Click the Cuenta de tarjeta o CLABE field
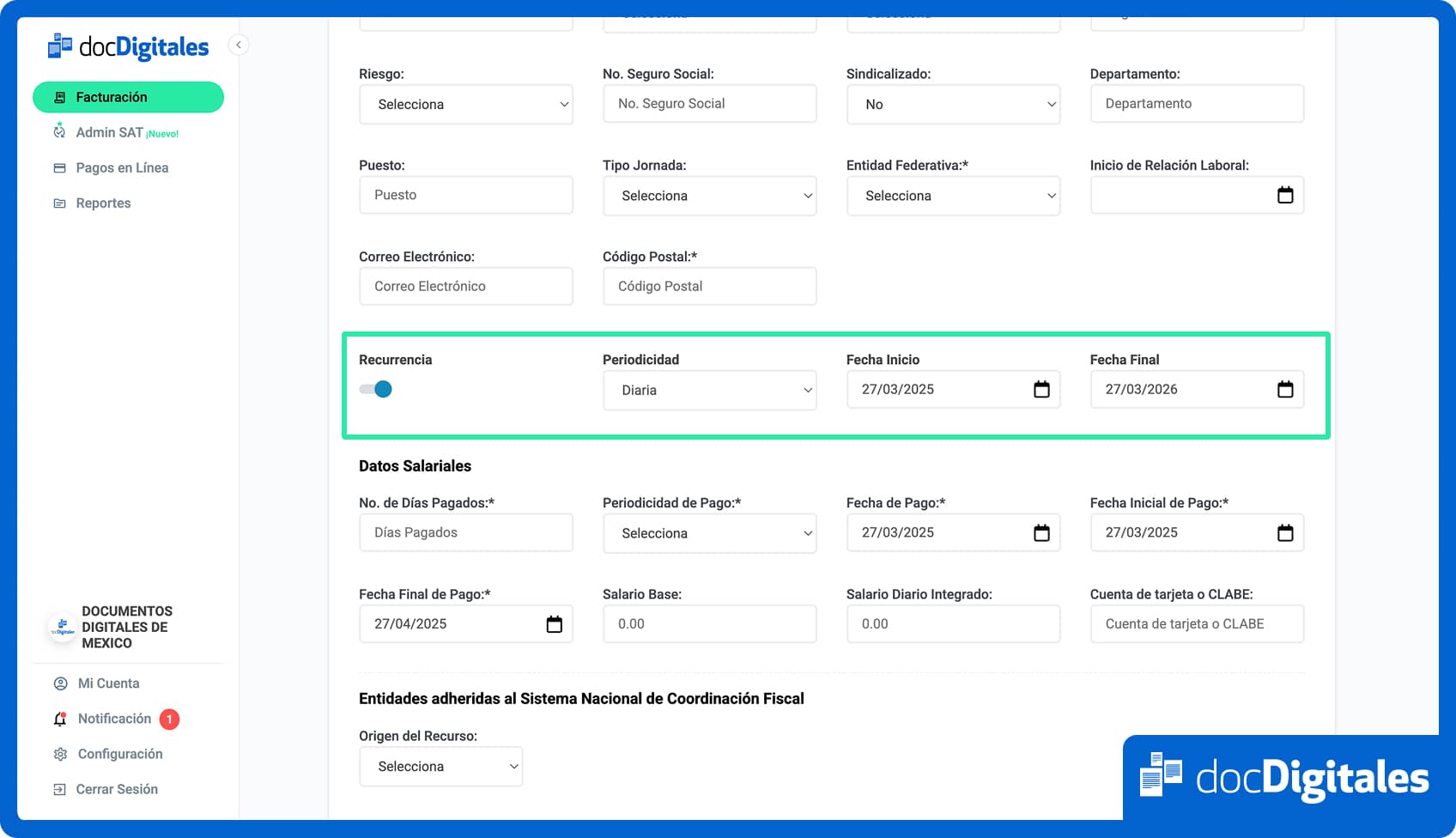Viewport: 1456px width, 838px height. 1197,623
